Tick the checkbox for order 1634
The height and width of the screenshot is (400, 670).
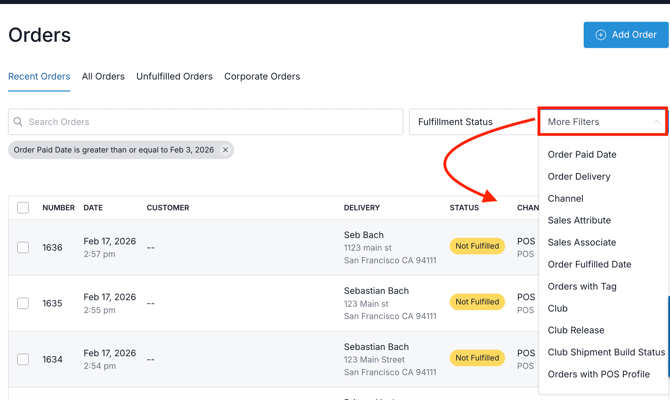tap(23, 359)
